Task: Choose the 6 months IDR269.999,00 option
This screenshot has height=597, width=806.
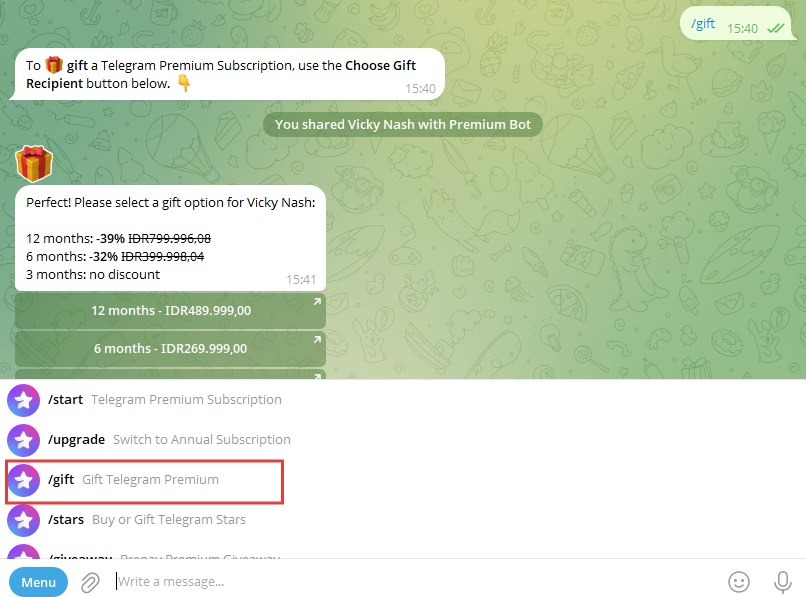Action: tap(171, 349)
